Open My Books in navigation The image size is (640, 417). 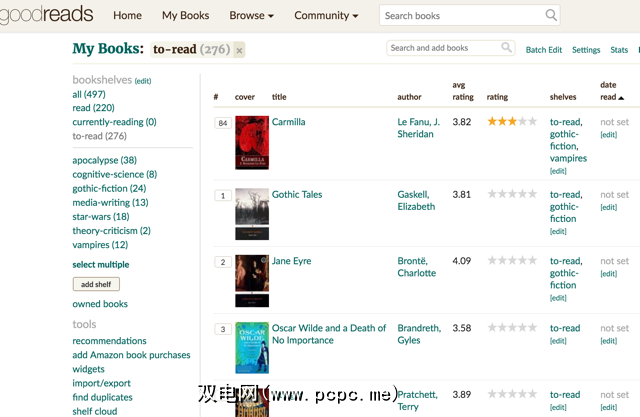click(x=185, y=16)
